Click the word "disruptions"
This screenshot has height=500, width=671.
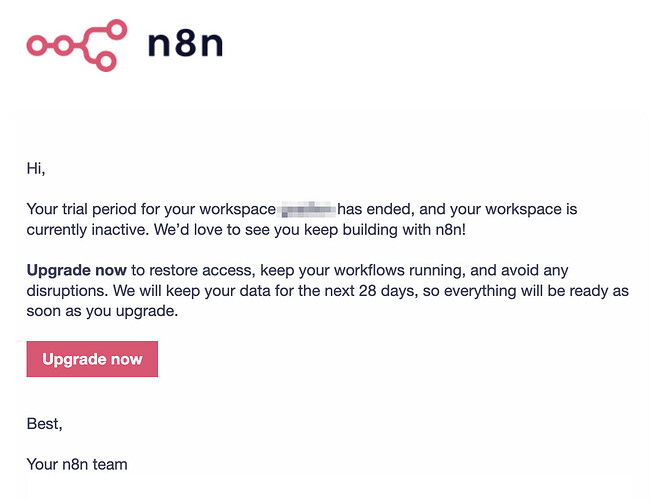point(67,291)
